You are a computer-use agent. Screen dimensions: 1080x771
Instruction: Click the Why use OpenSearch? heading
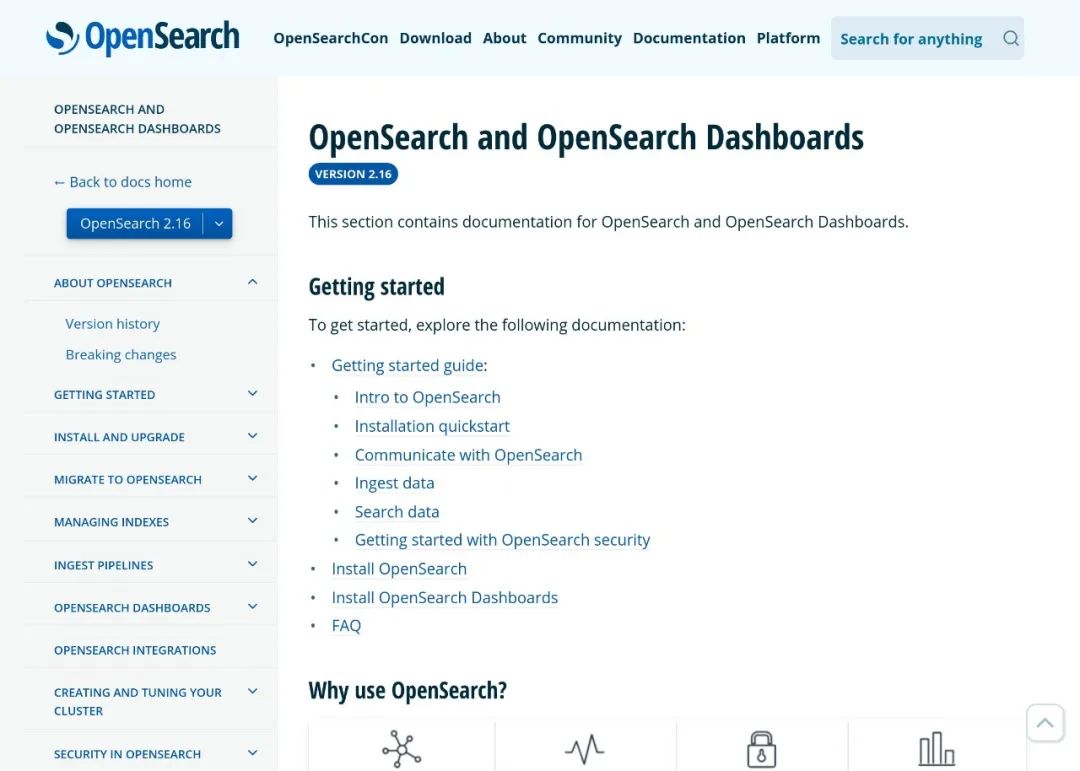(x=408, y=690)
